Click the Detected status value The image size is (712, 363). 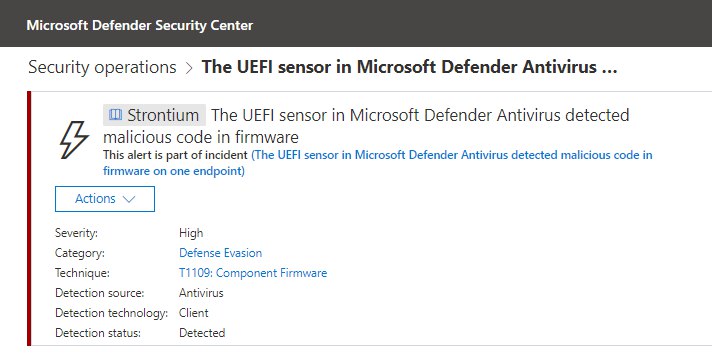click(x=202, y=333)
